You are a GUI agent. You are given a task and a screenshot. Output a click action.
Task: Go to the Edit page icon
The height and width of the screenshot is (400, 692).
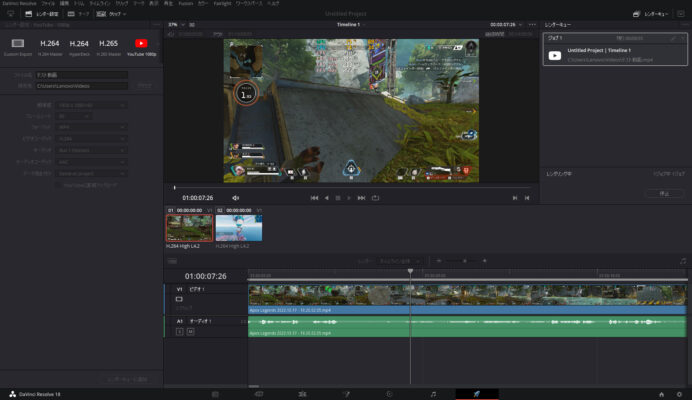[x=302, y=394]
